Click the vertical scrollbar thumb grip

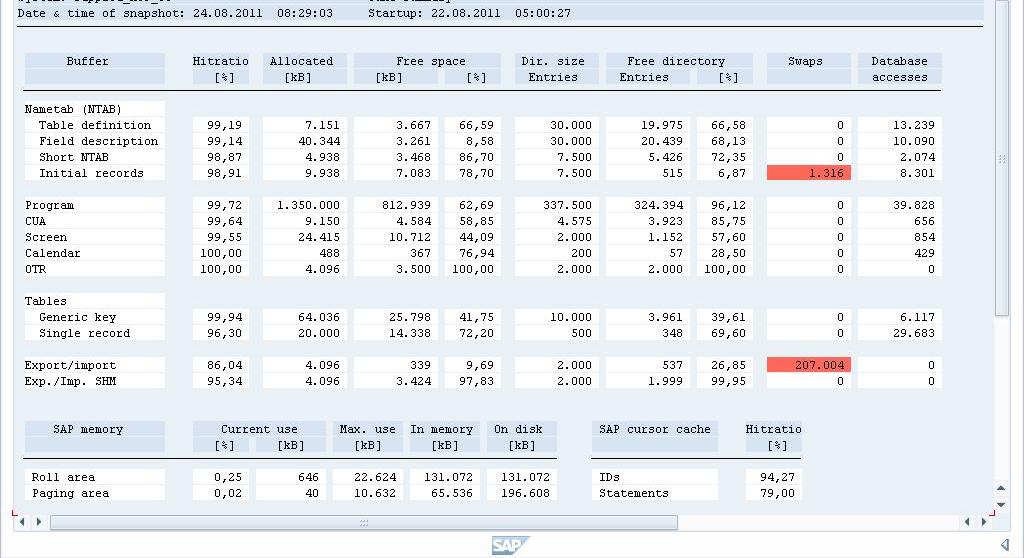(x=1002, y=160)
